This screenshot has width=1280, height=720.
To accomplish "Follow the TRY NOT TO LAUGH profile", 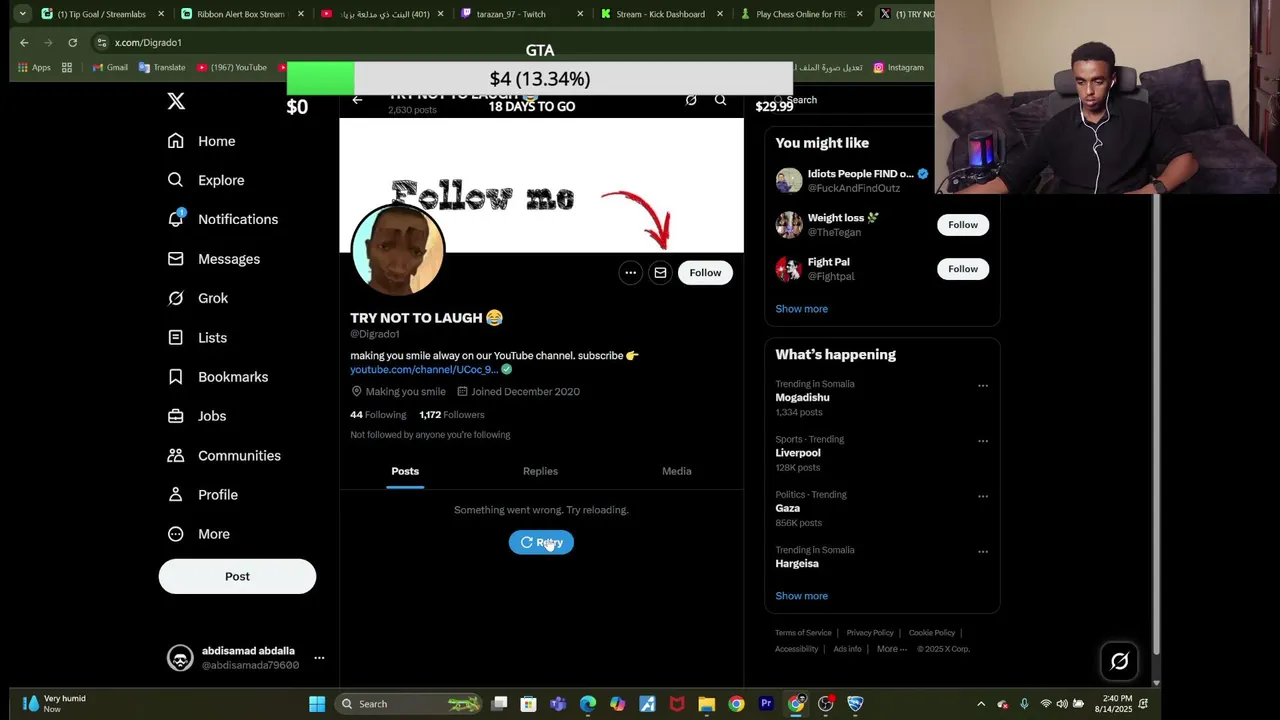I will [705, 273].
